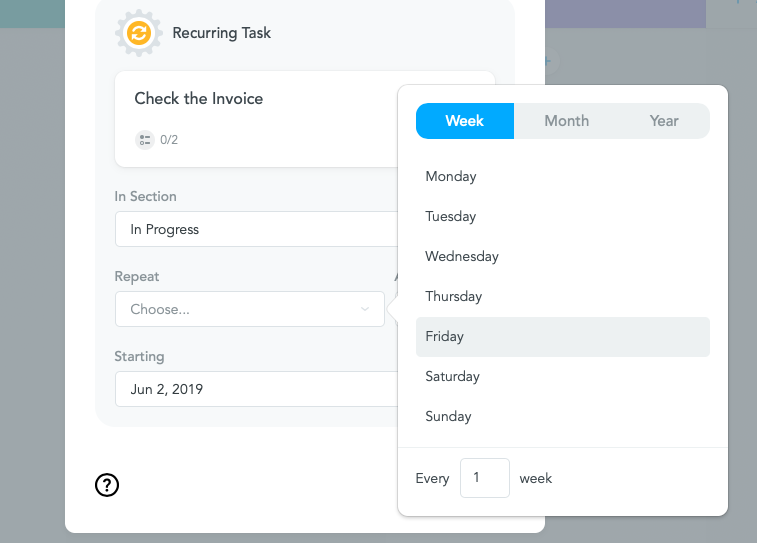Open the In Section dropdown
The height and width of the screenshot is (543, 757).
coord(256,229)
